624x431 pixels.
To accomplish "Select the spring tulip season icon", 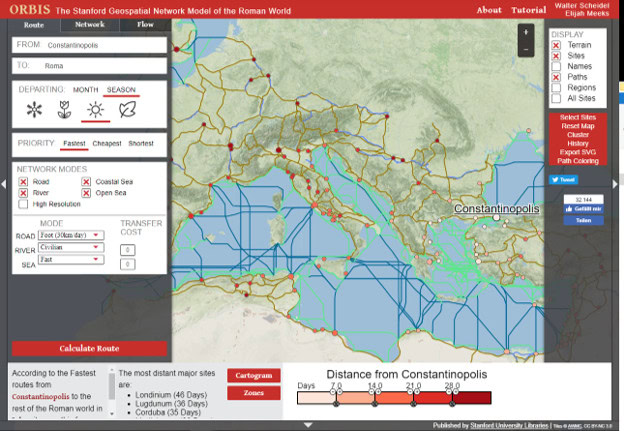I will (x=64, y=110).
